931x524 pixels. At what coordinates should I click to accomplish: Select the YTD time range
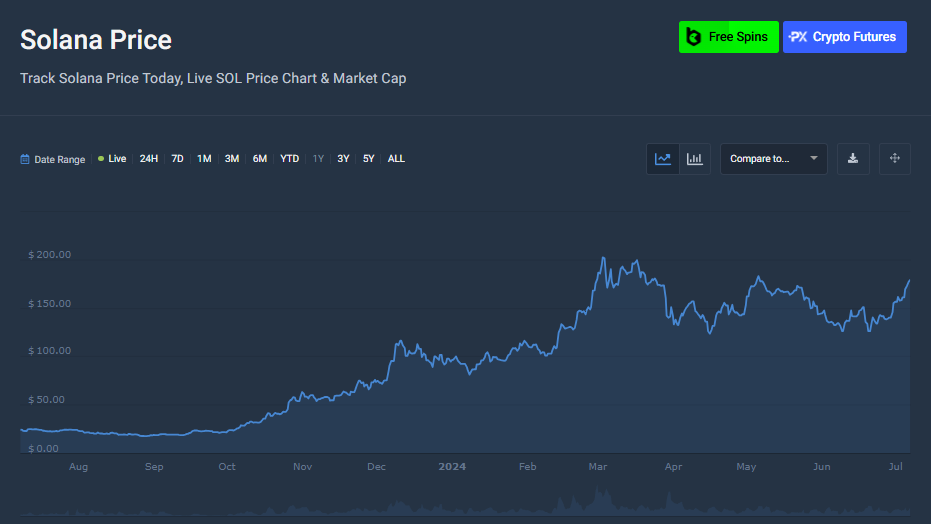tap(289, 159)
